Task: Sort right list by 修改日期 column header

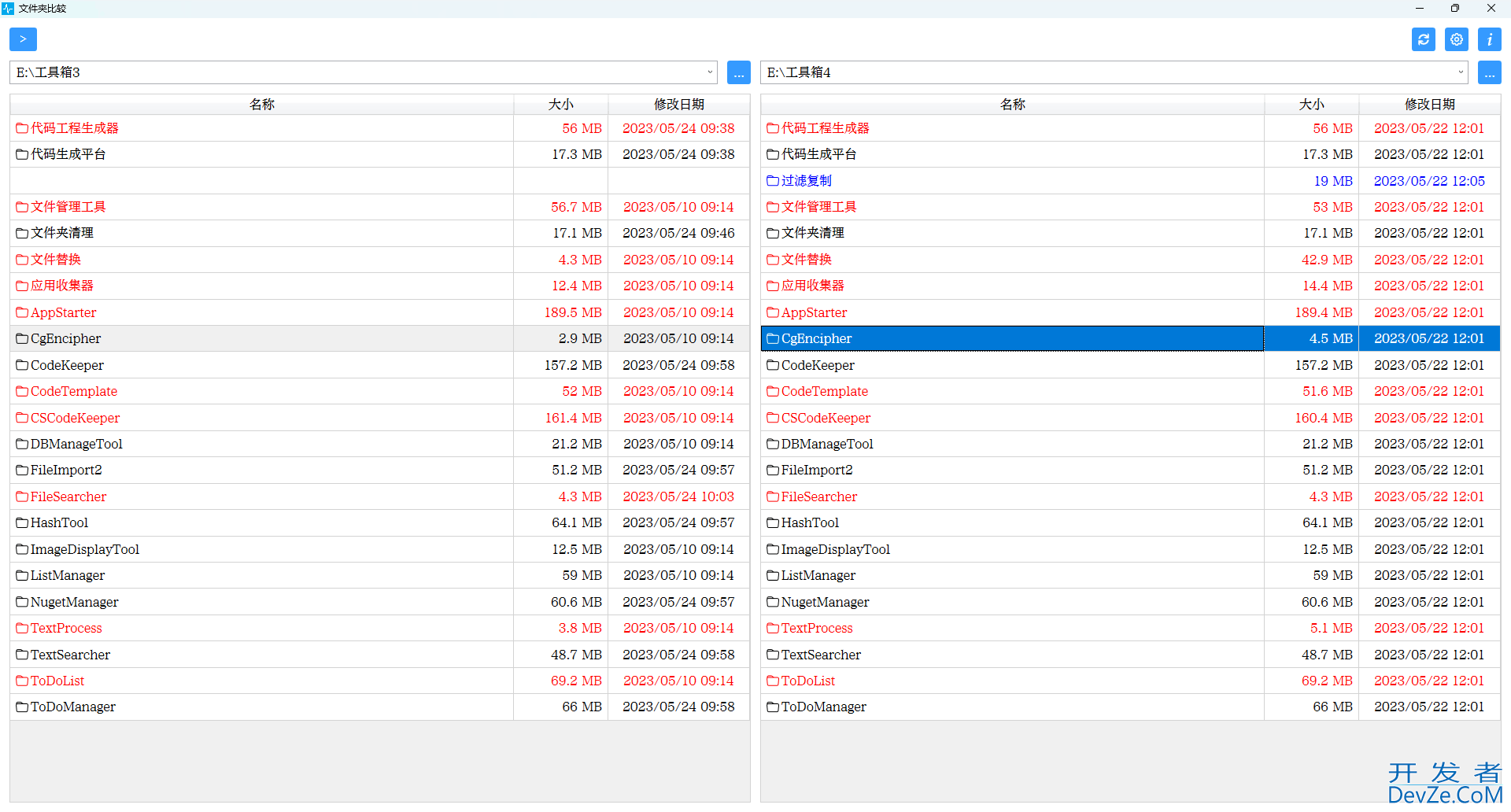Action: [1429, 105]
